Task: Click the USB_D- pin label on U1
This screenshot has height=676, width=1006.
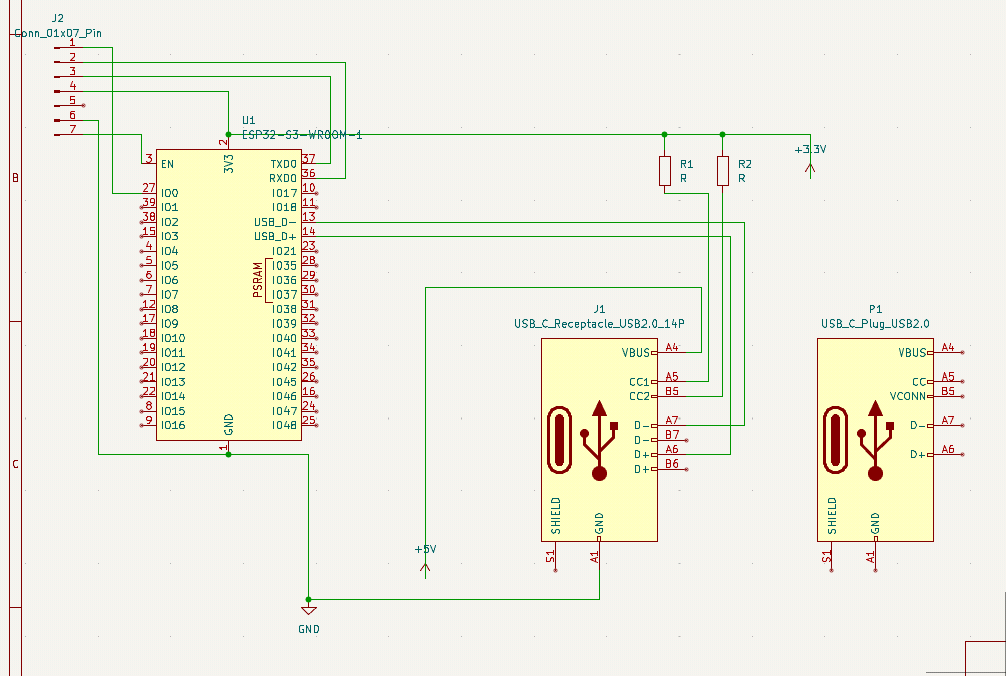Action: [x=275, y=222]
